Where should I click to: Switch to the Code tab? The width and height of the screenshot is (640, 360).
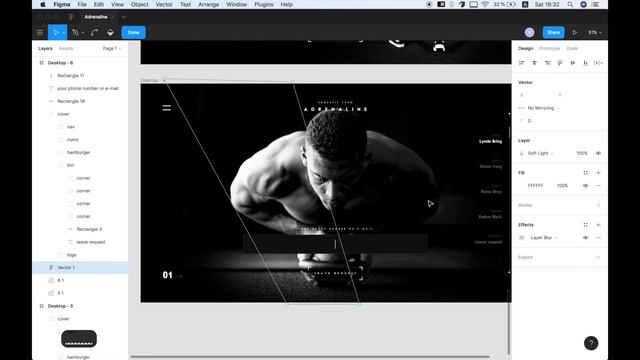coord(572,48)
